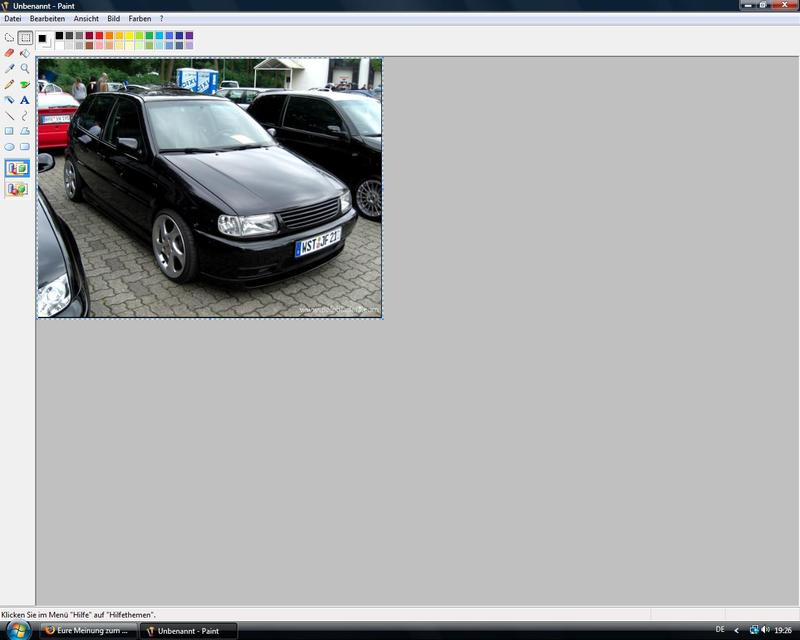Select the Free-Form Select tool

tap(9, 38)
